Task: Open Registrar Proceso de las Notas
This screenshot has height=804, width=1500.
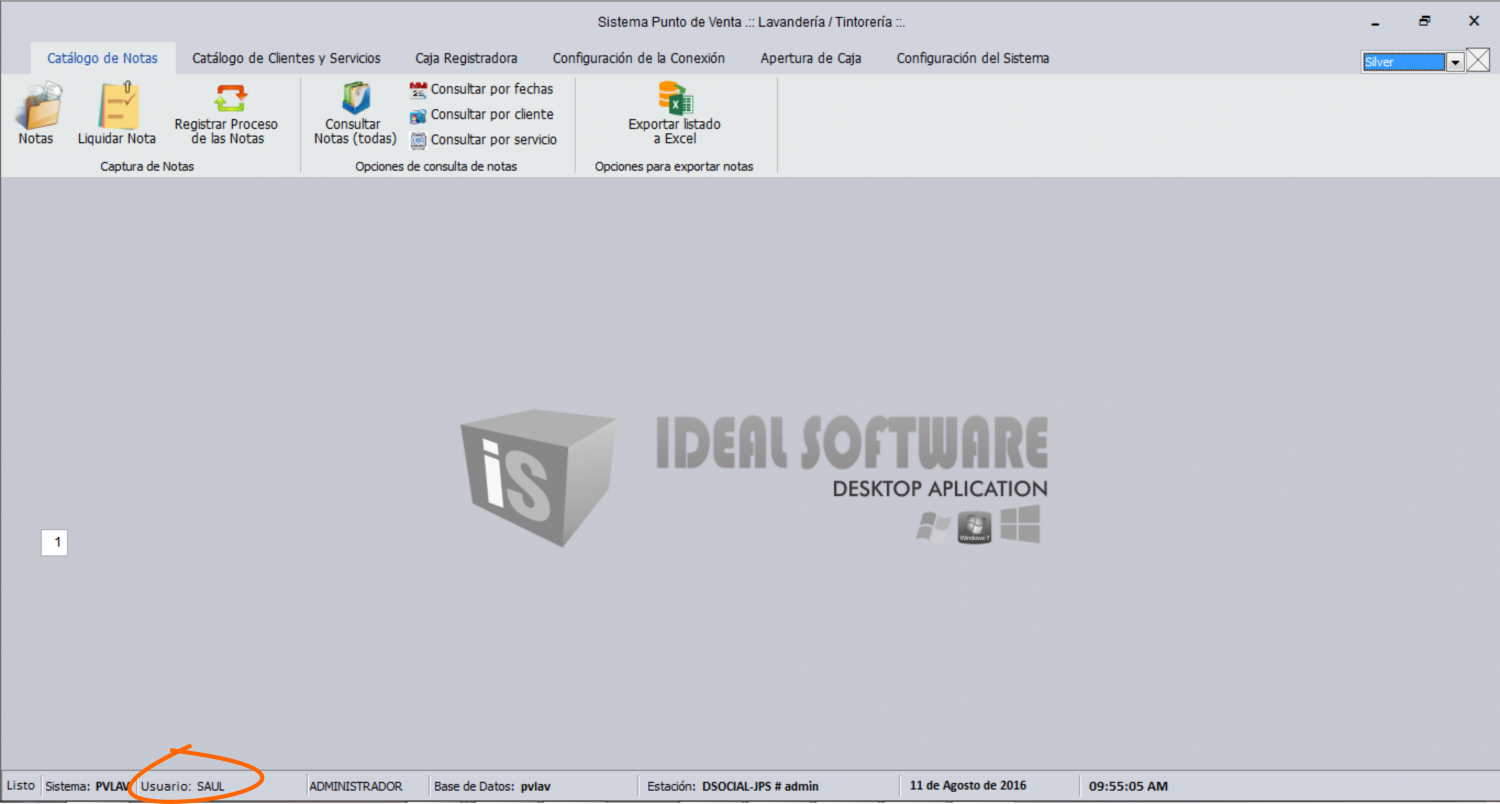Action: click(x=226, y=113)
